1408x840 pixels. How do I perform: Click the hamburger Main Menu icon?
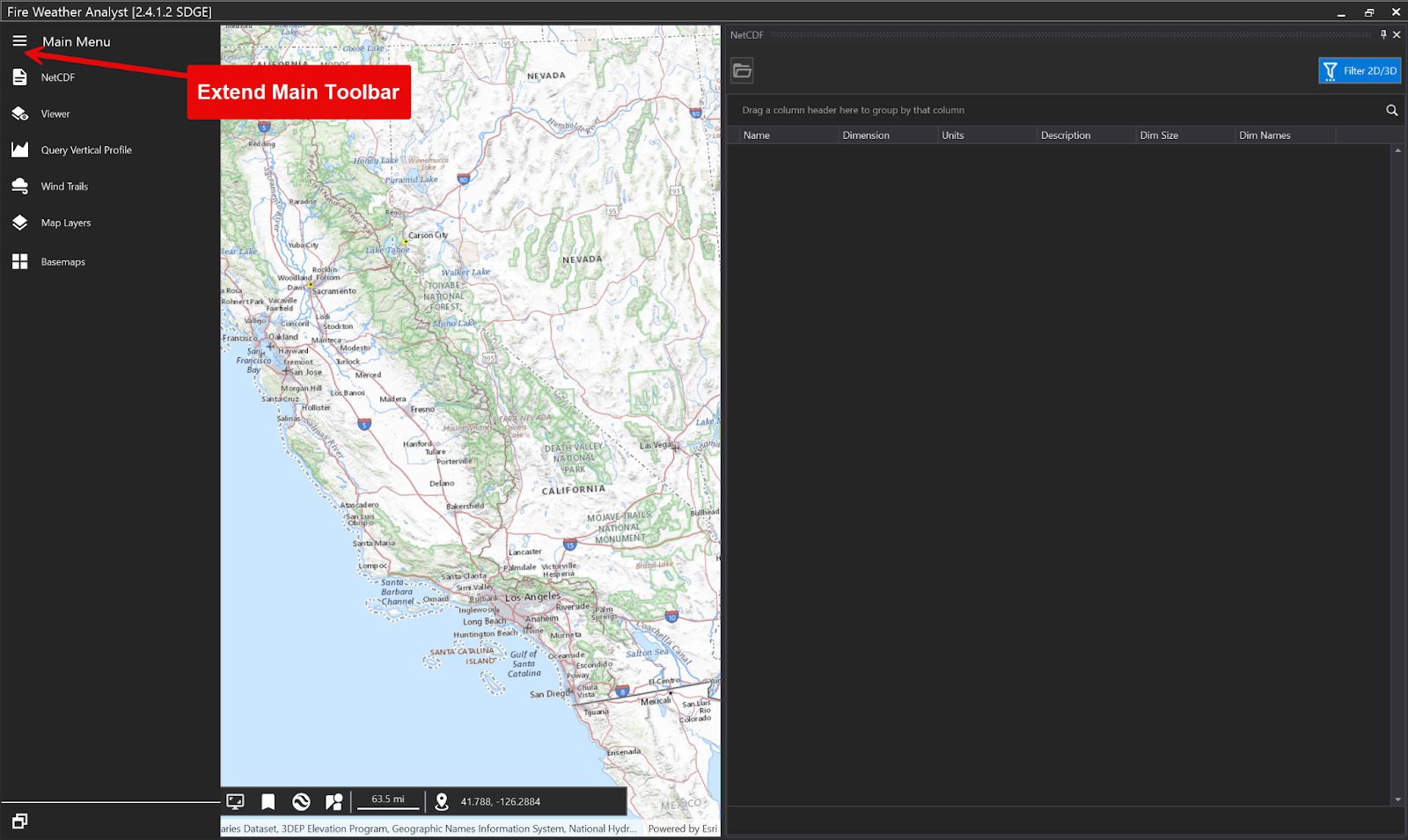(19, 40)
